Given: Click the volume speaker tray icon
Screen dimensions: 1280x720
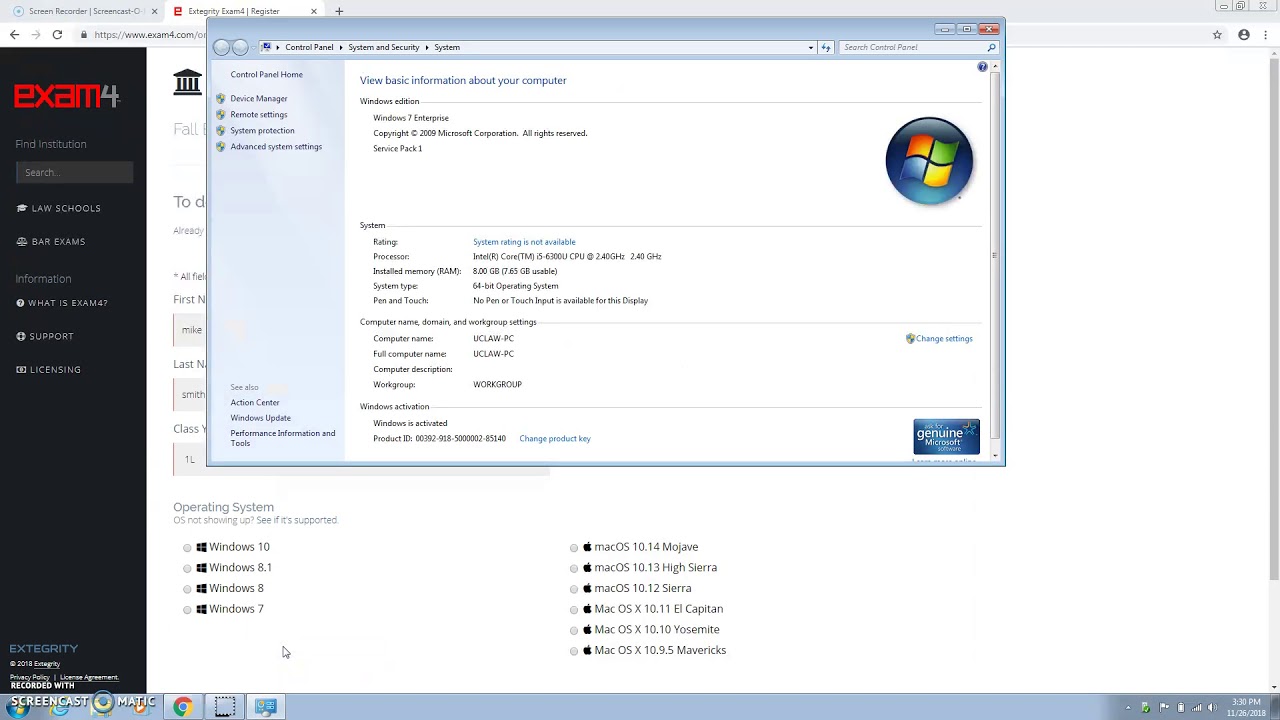Looking at the screenshot, I should (1213, 708).
